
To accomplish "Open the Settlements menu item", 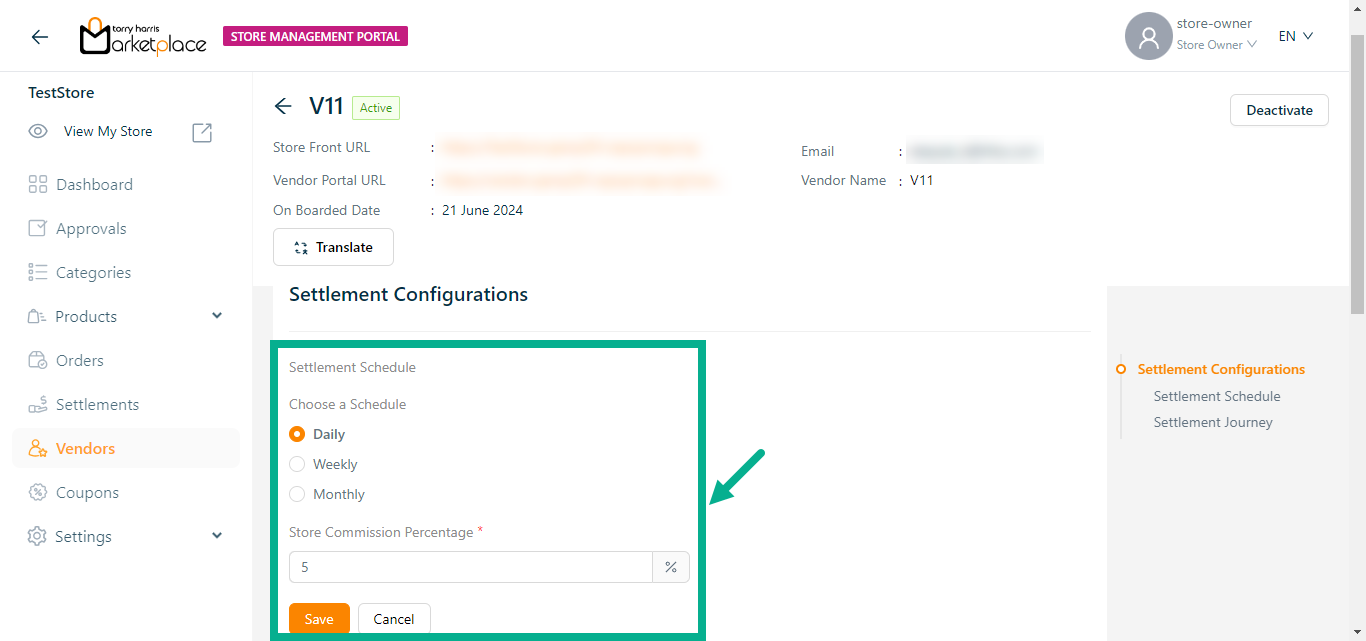I will (97, 404).
